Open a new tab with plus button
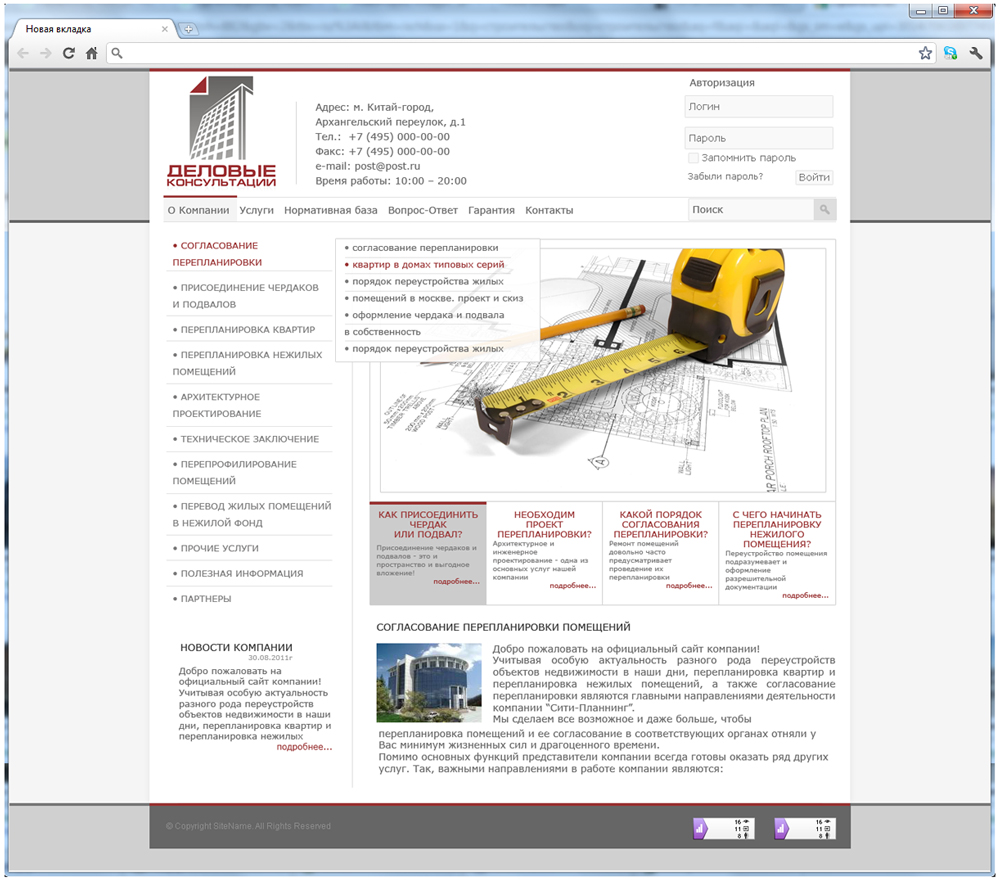 [x=188, y=29]
